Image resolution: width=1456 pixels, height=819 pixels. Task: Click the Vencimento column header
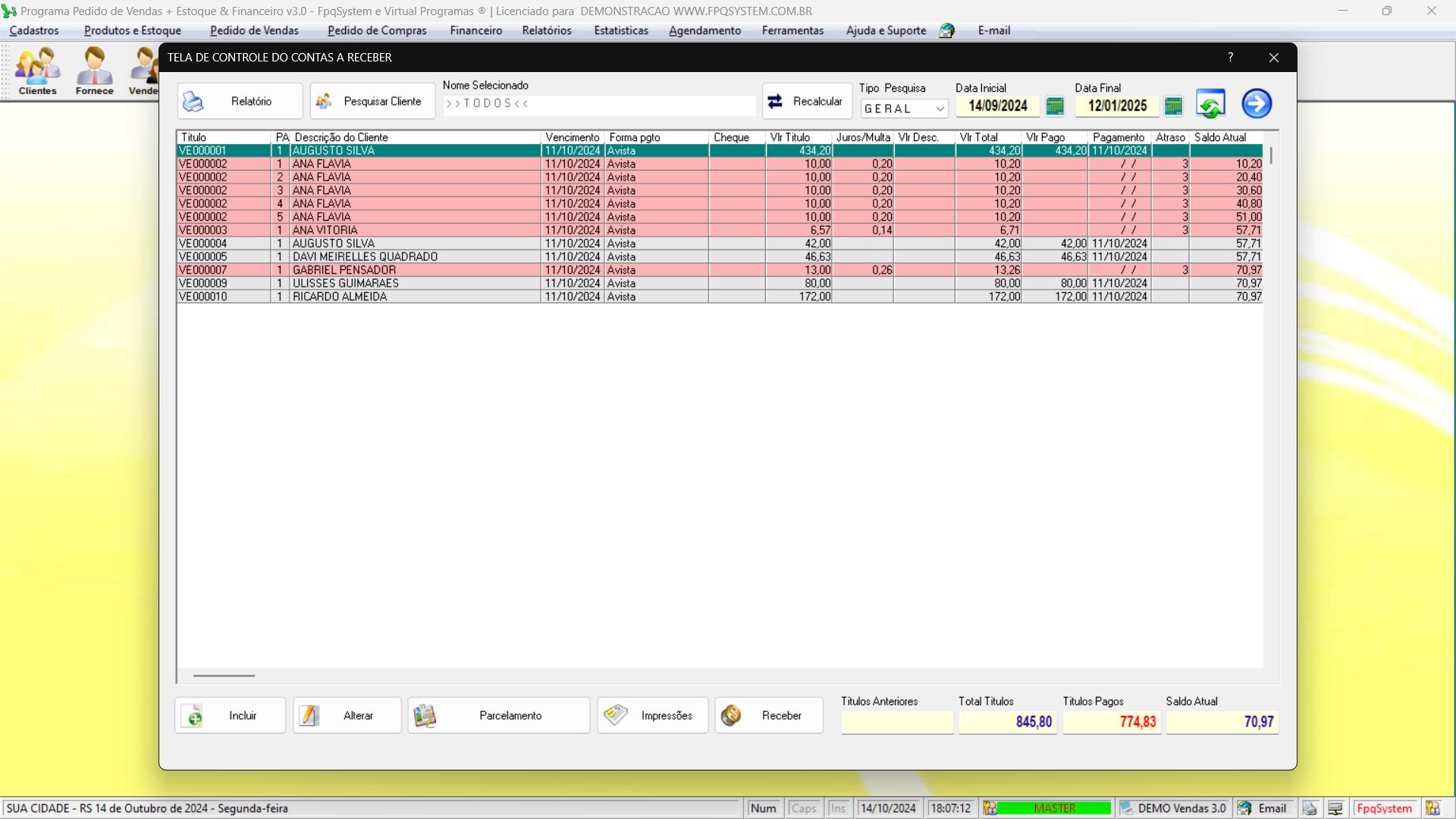tap(573, 138)
